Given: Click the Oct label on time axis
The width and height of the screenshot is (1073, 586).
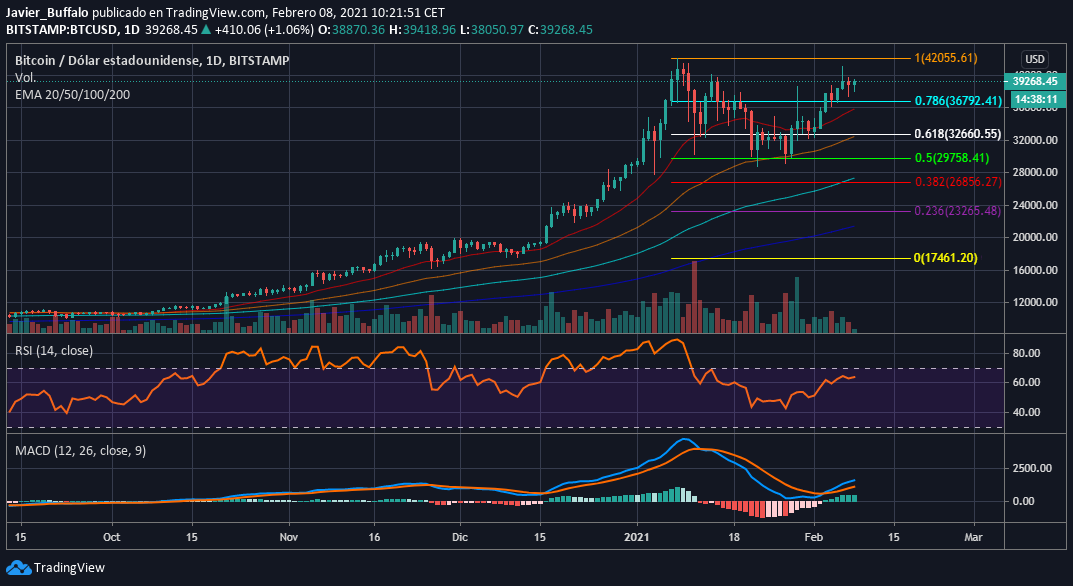Looking at the screenshot, I should (x=112, y=537).
